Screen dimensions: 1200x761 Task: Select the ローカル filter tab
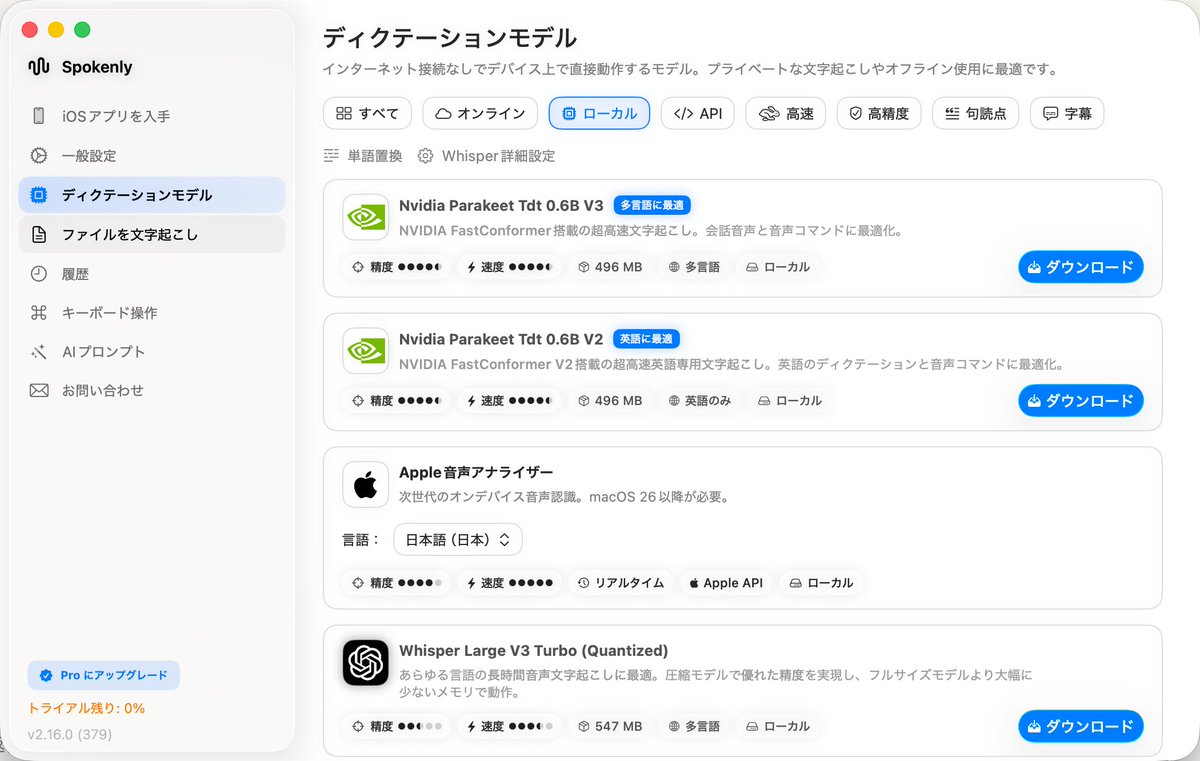point(599,113)
